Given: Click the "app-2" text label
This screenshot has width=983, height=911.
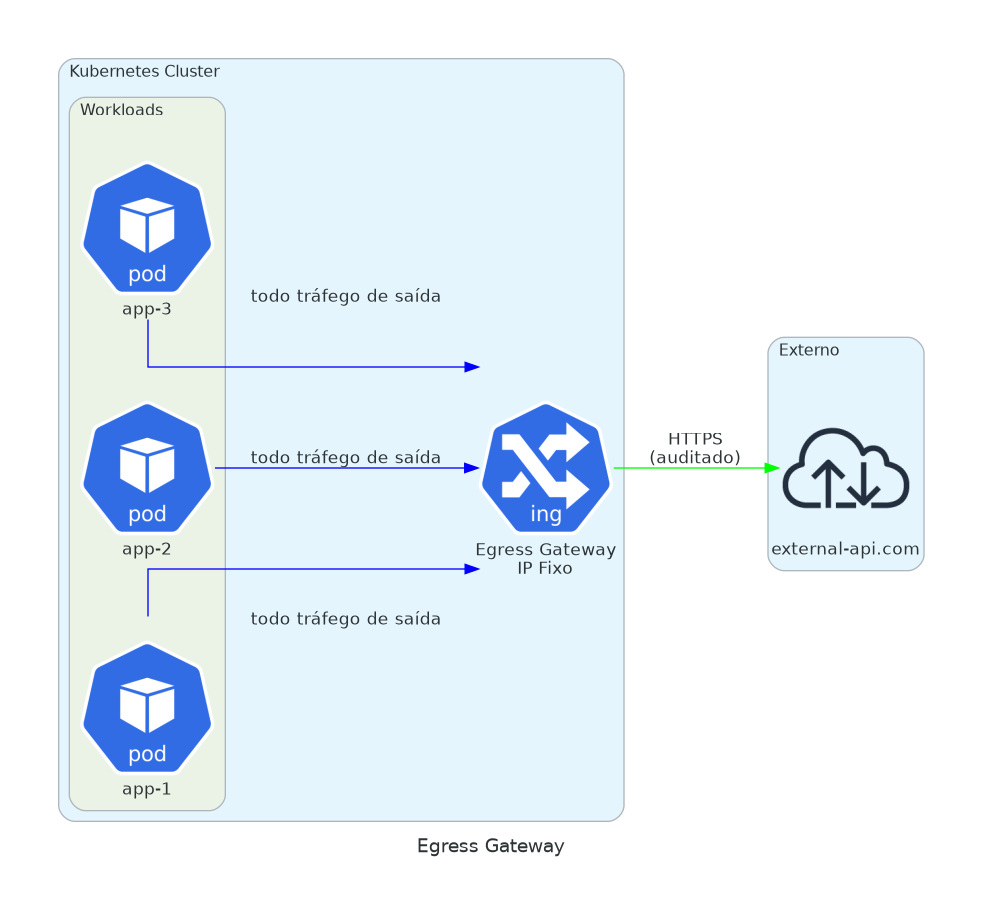Looking at the screenshot, I should 147,548.
